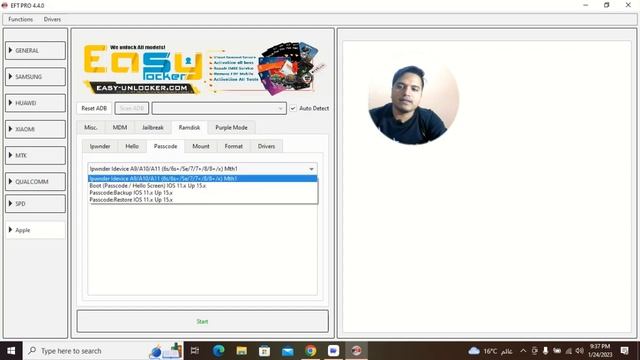Open the volume control tray icon

(580, 351)
